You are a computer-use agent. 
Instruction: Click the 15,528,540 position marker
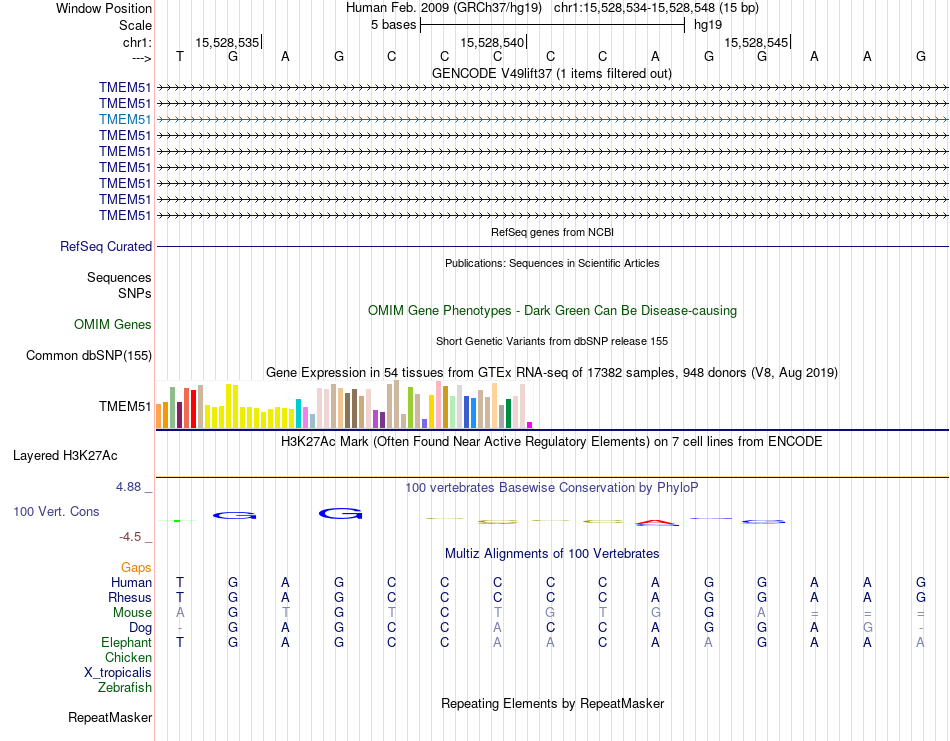click(x=492, y=42)
